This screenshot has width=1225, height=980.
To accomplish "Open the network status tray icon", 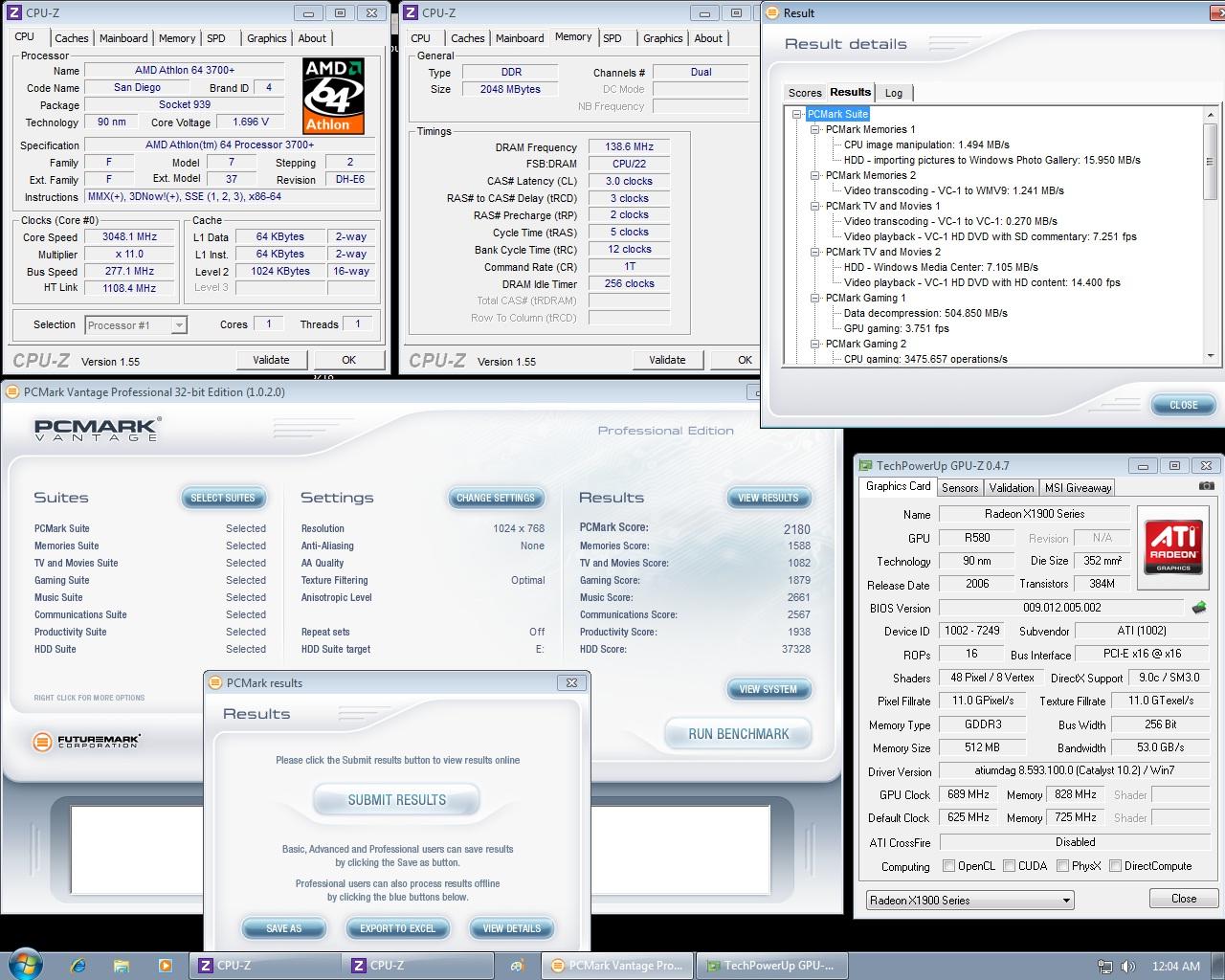I will pos(1105,967).
